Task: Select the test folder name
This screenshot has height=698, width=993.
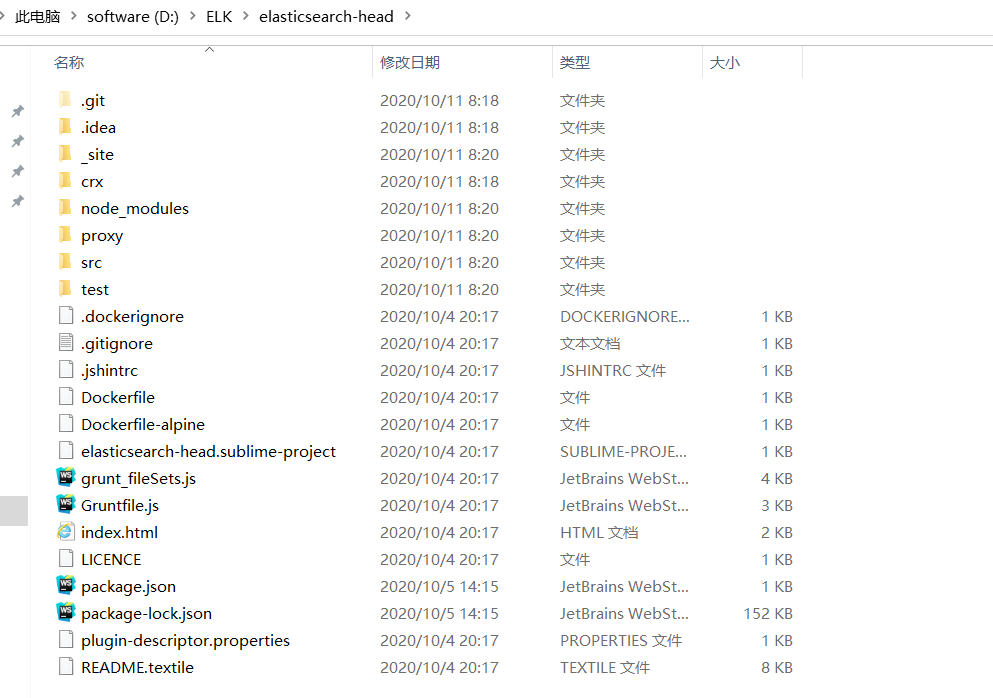Action: tap(95, 289)
